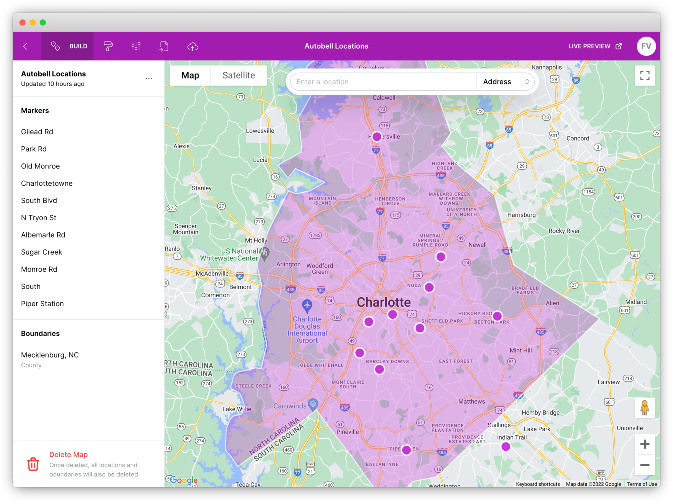673x500 pixels.
Task: Switch to Satellite view
Action: [239, 76]
